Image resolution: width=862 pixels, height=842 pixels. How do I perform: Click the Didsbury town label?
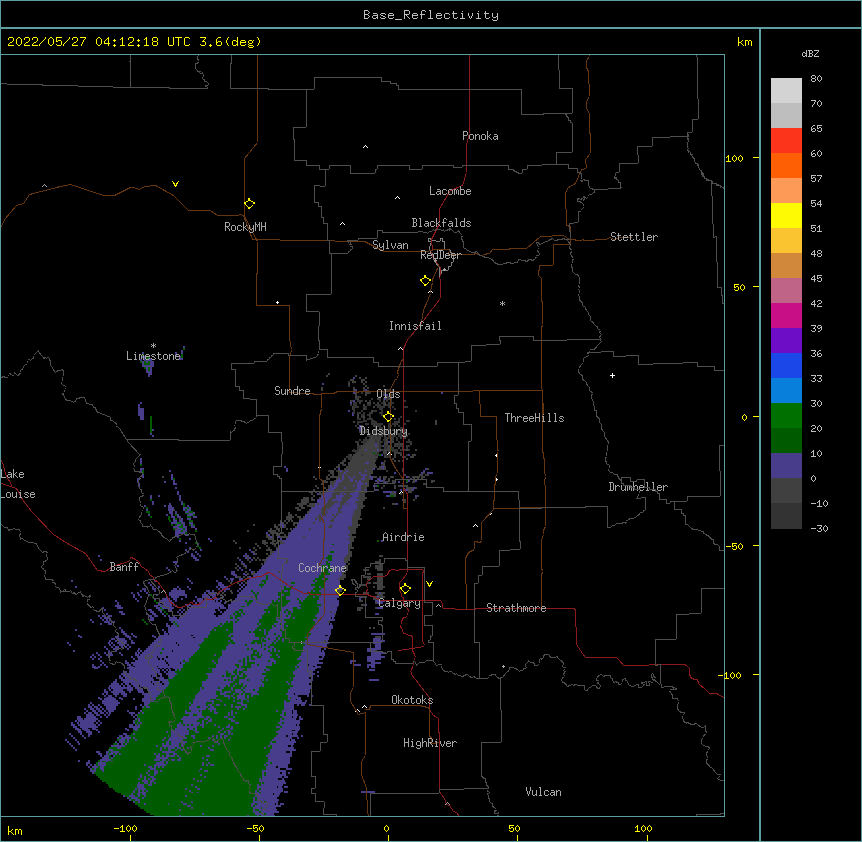[383, 431]
